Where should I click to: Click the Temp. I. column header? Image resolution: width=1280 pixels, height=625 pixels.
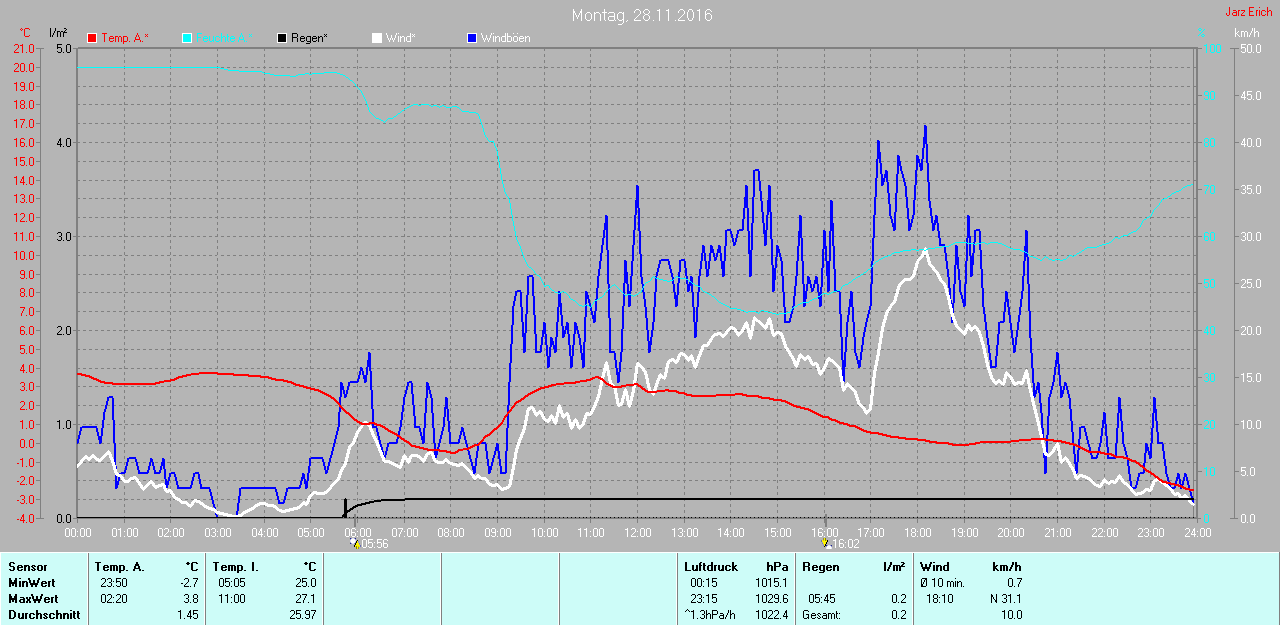click(x=235, y=566)
